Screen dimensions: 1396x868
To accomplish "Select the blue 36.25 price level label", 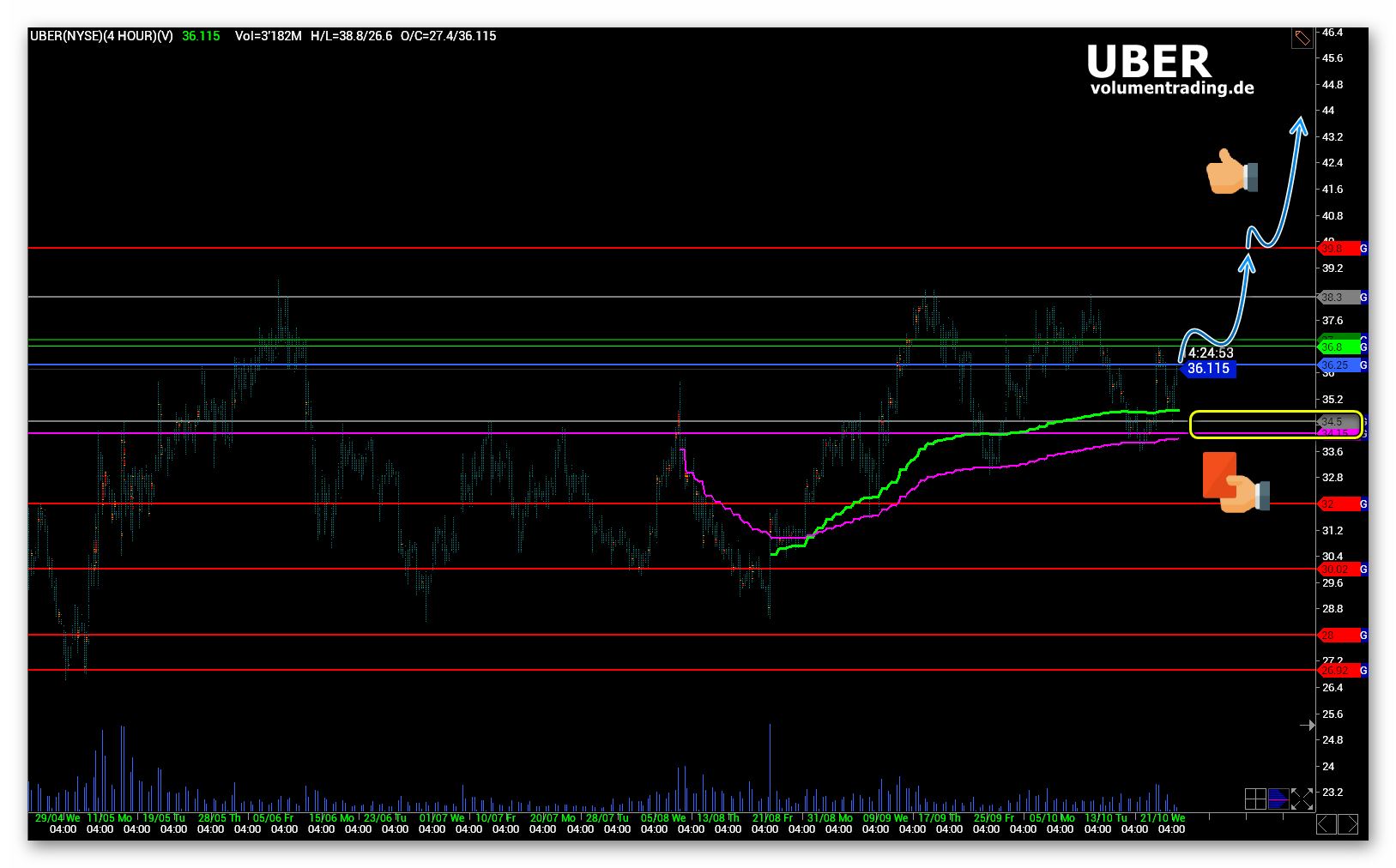I will (x=1338, y=365).
